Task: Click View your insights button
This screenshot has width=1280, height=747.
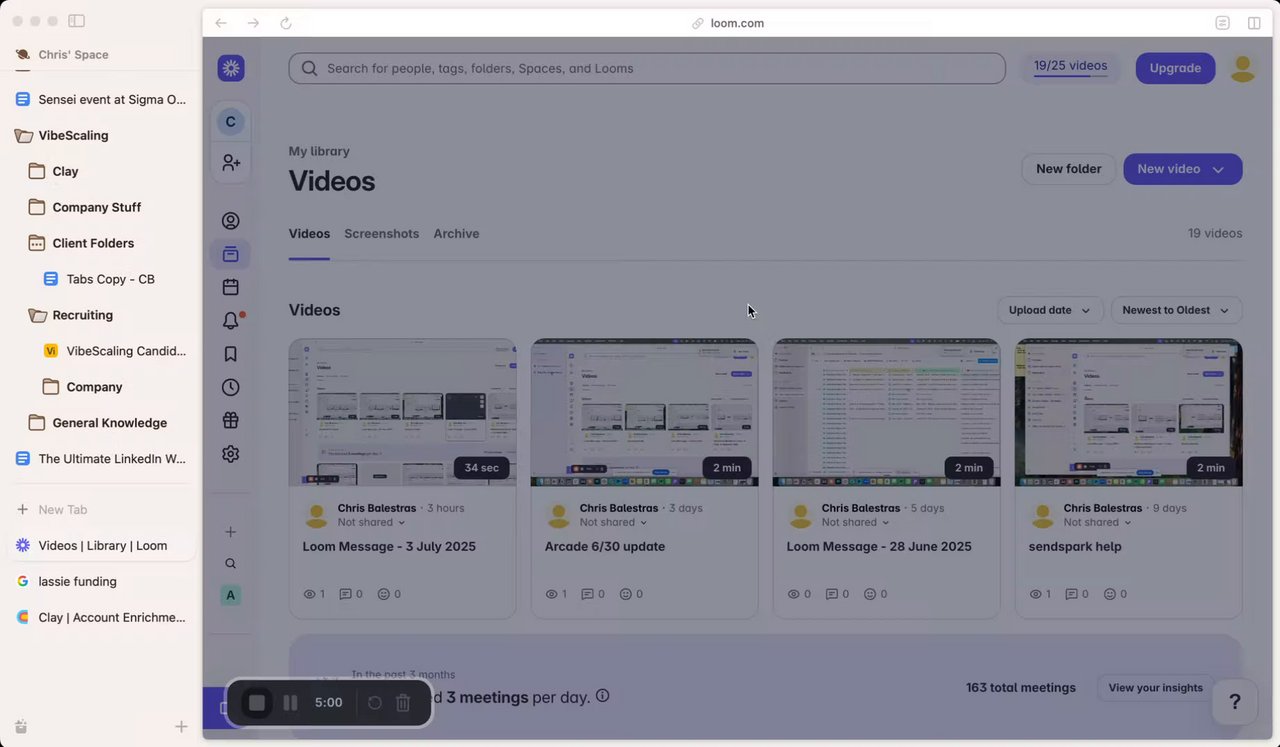Action: [1155, 688]
